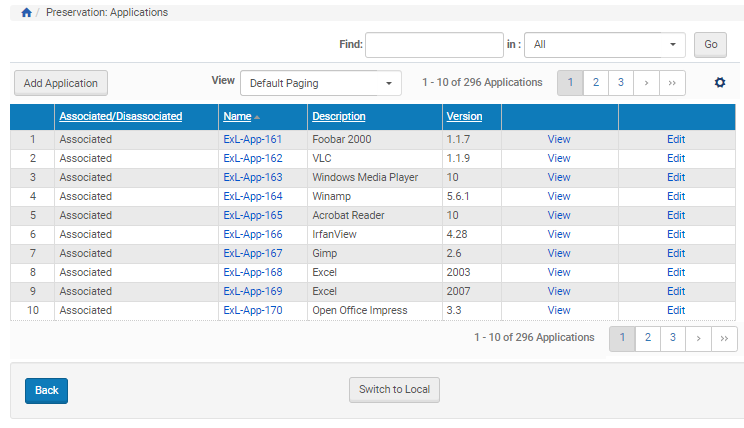Go to next page using bottom arrow
Viewport: 744px width, 428px height.
pos(698,338)
